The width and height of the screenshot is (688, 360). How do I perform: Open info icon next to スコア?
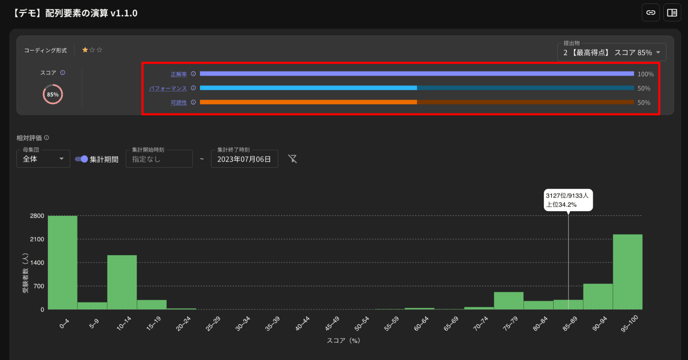tap(63, 73)
